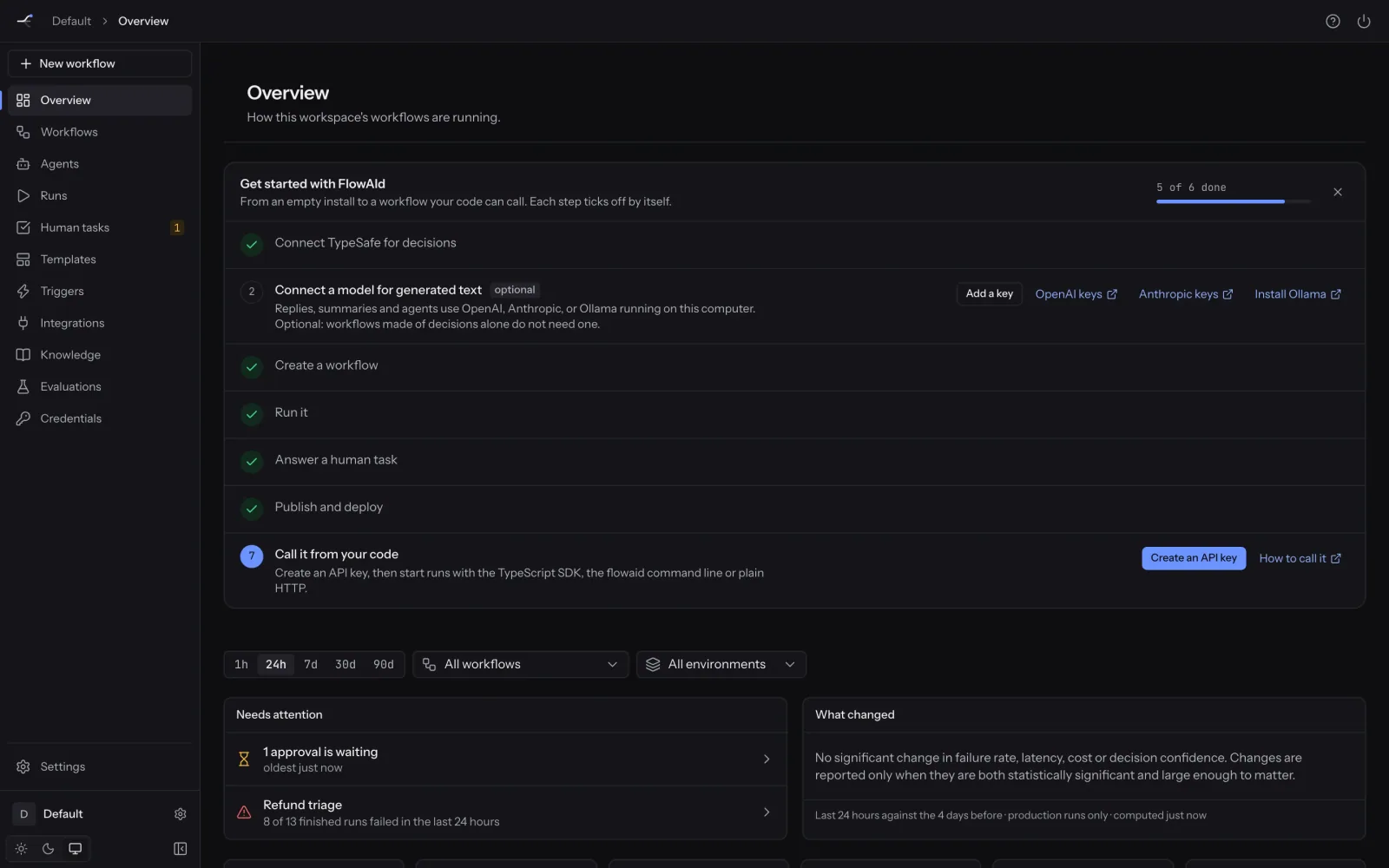The image size is (1389, 868).
Task: Expand the Refund triage attention row
Action: pyautogui.click(x=505, y=812)
